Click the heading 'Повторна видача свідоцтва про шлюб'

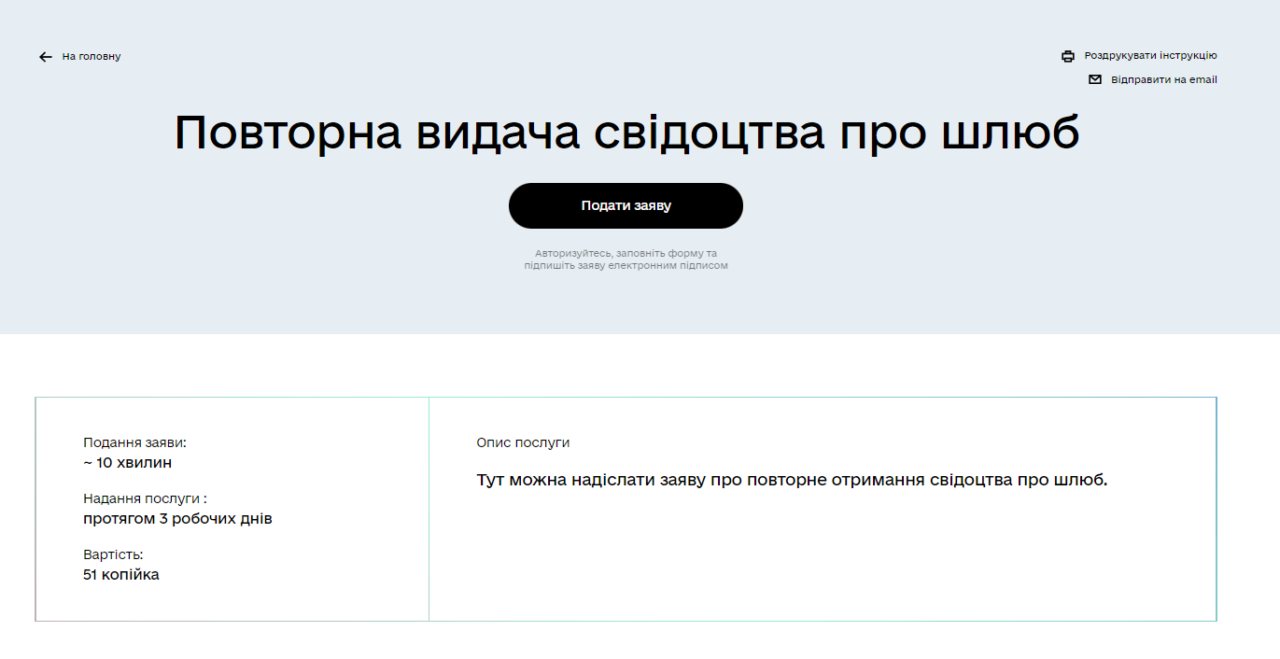point(627,132)
